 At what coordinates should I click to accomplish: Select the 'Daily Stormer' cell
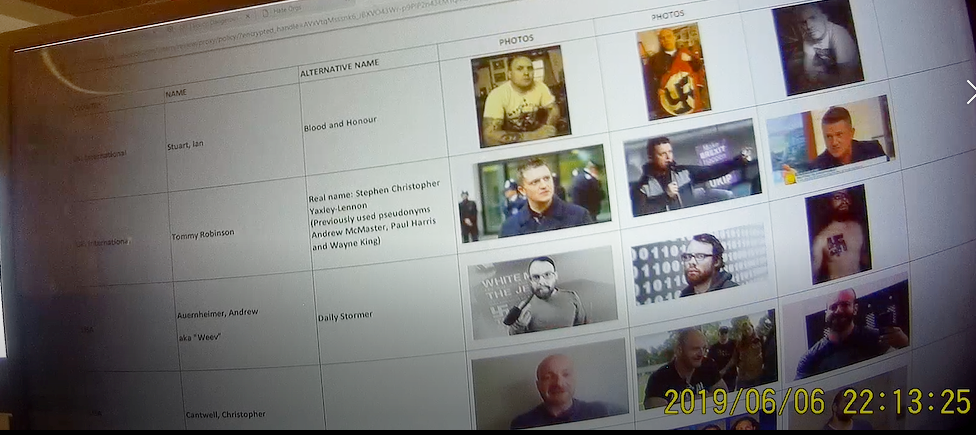[x=345, y=317]
